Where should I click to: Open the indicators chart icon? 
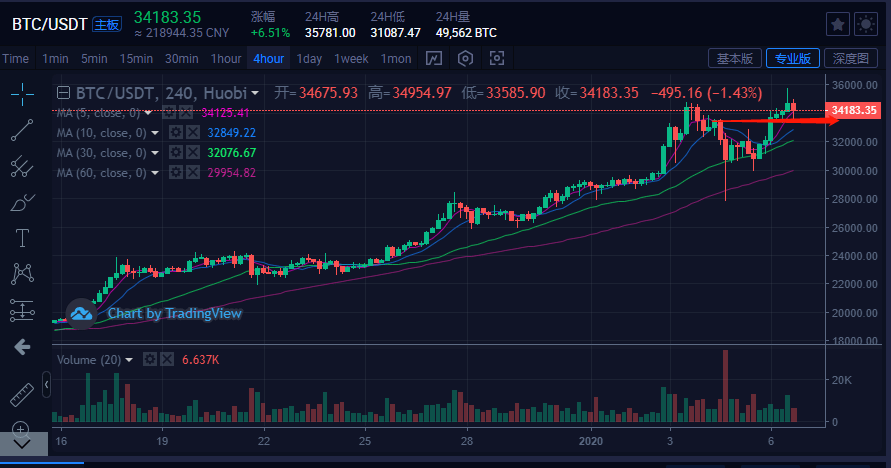click(x=434, y=58)
